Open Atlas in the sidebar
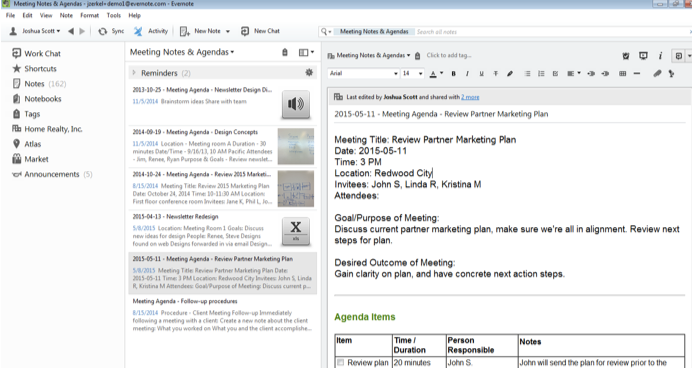The width and height of the screenshot is (692, 368). pos(27,144)
